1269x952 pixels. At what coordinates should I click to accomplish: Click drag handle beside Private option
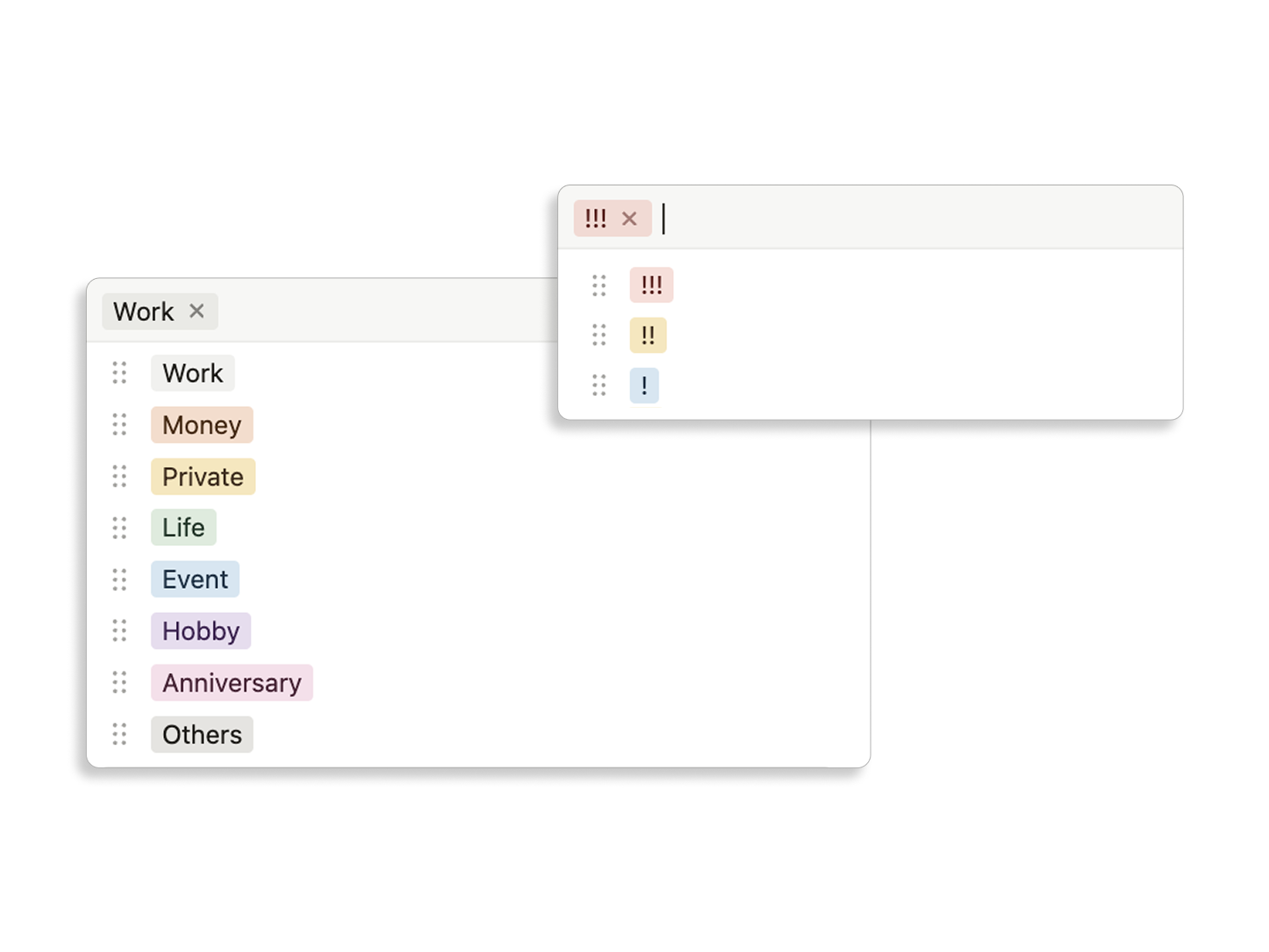pyautogui.click(x=119, y=476)
